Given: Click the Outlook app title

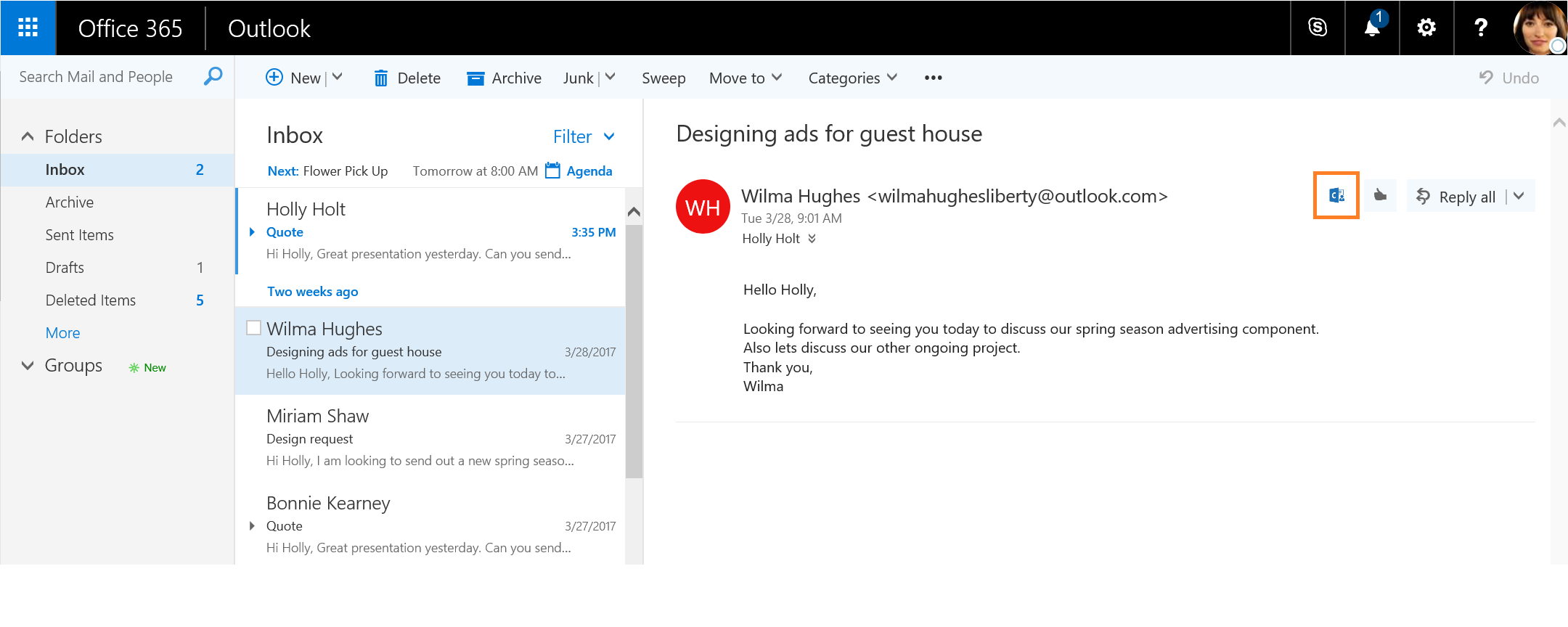Looking at the screenshot, I should tap(269, 28).
